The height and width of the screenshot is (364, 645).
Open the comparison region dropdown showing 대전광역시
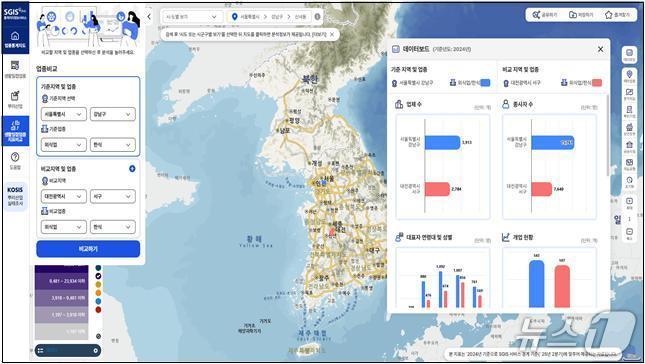pyautogui.click(x=64, y=196)
